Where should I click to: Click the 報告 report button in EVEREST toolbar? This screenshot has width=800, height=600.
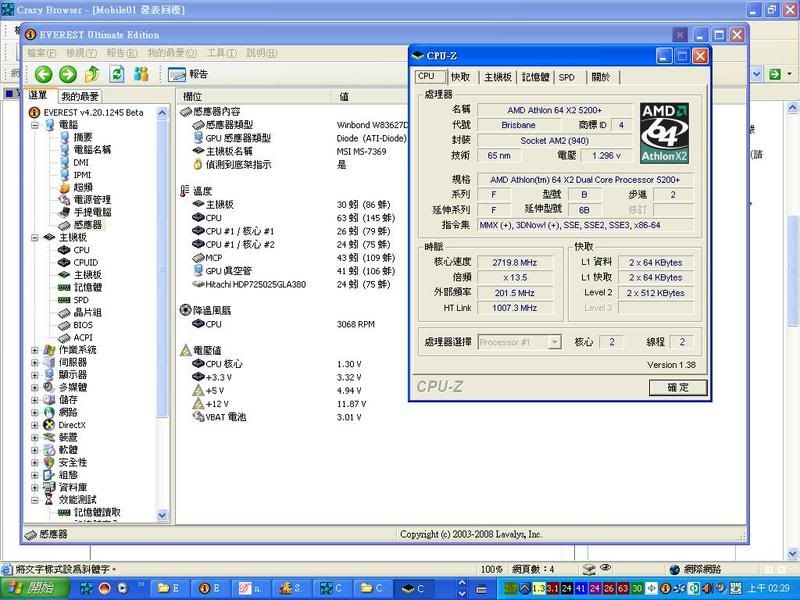(189, 74)
